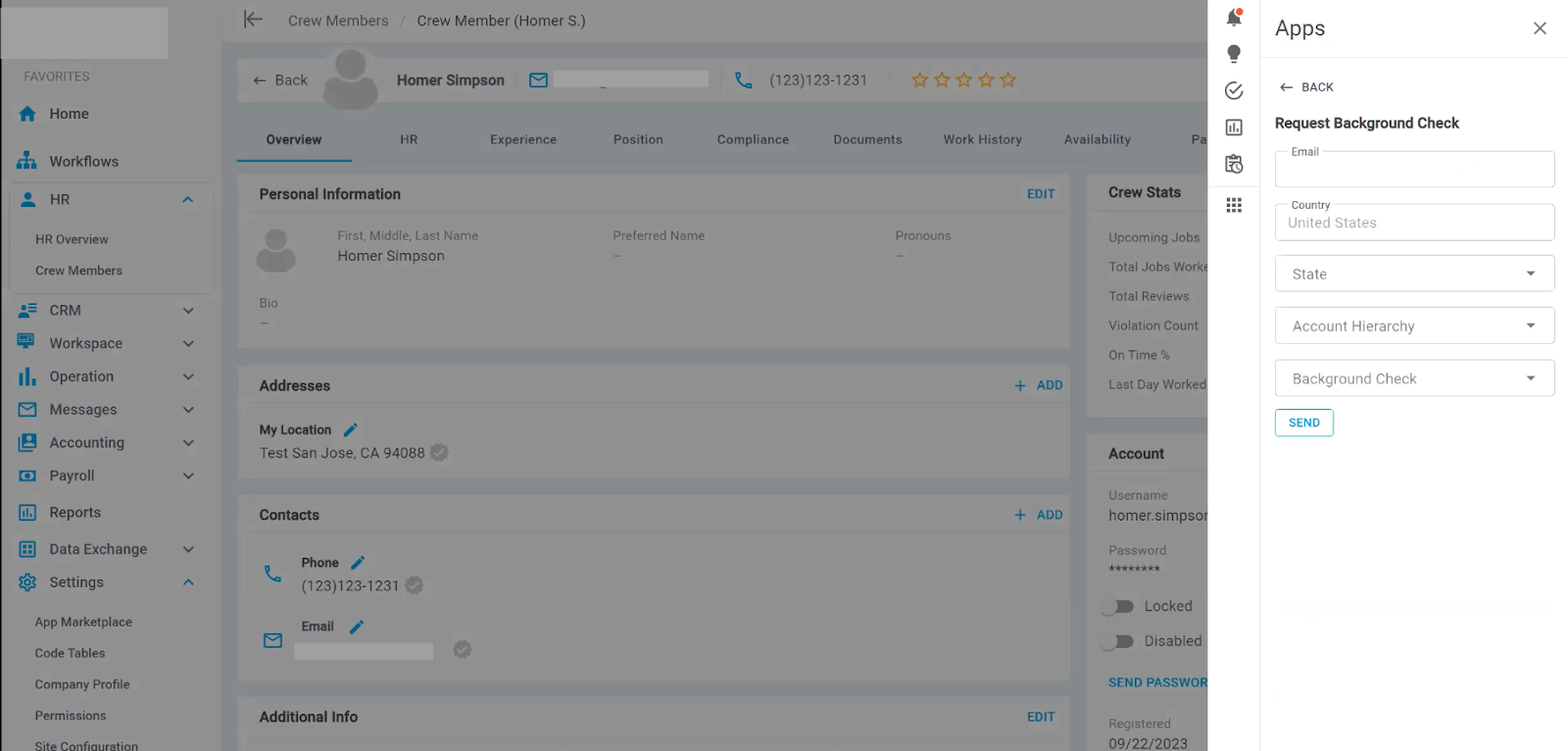This screenshot has width=1568, height=751.
Task: Click ADD in the Addresses section
Action: click(1039, 385)
